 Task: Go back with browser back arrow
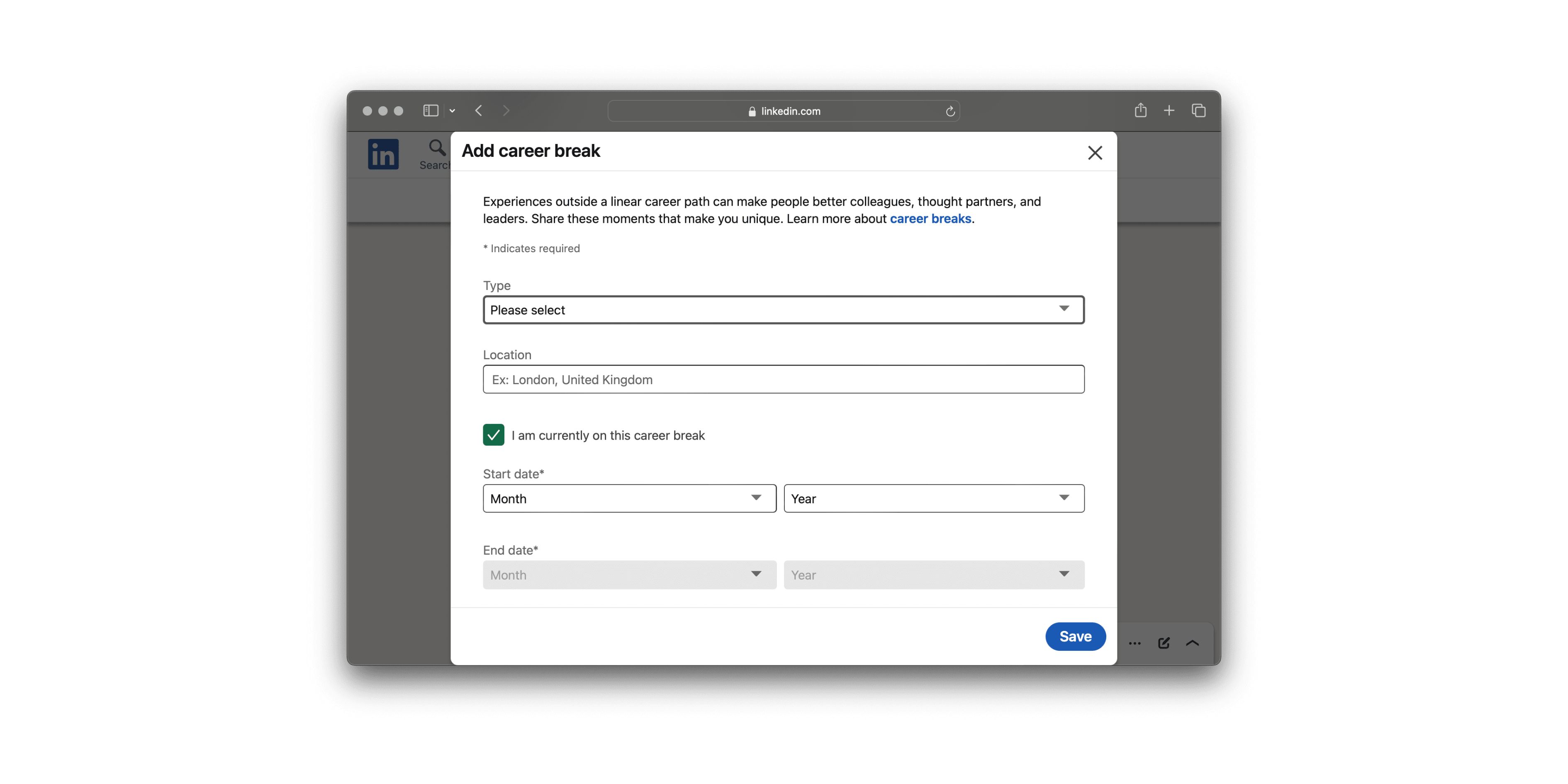[479, 111]
